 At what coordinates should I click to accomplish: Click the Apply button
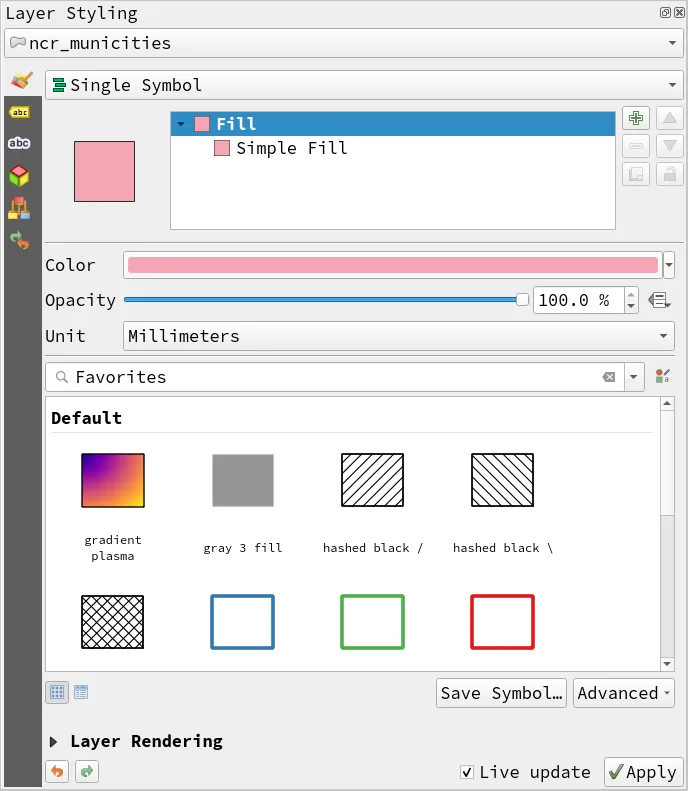(x=644, y=772)
